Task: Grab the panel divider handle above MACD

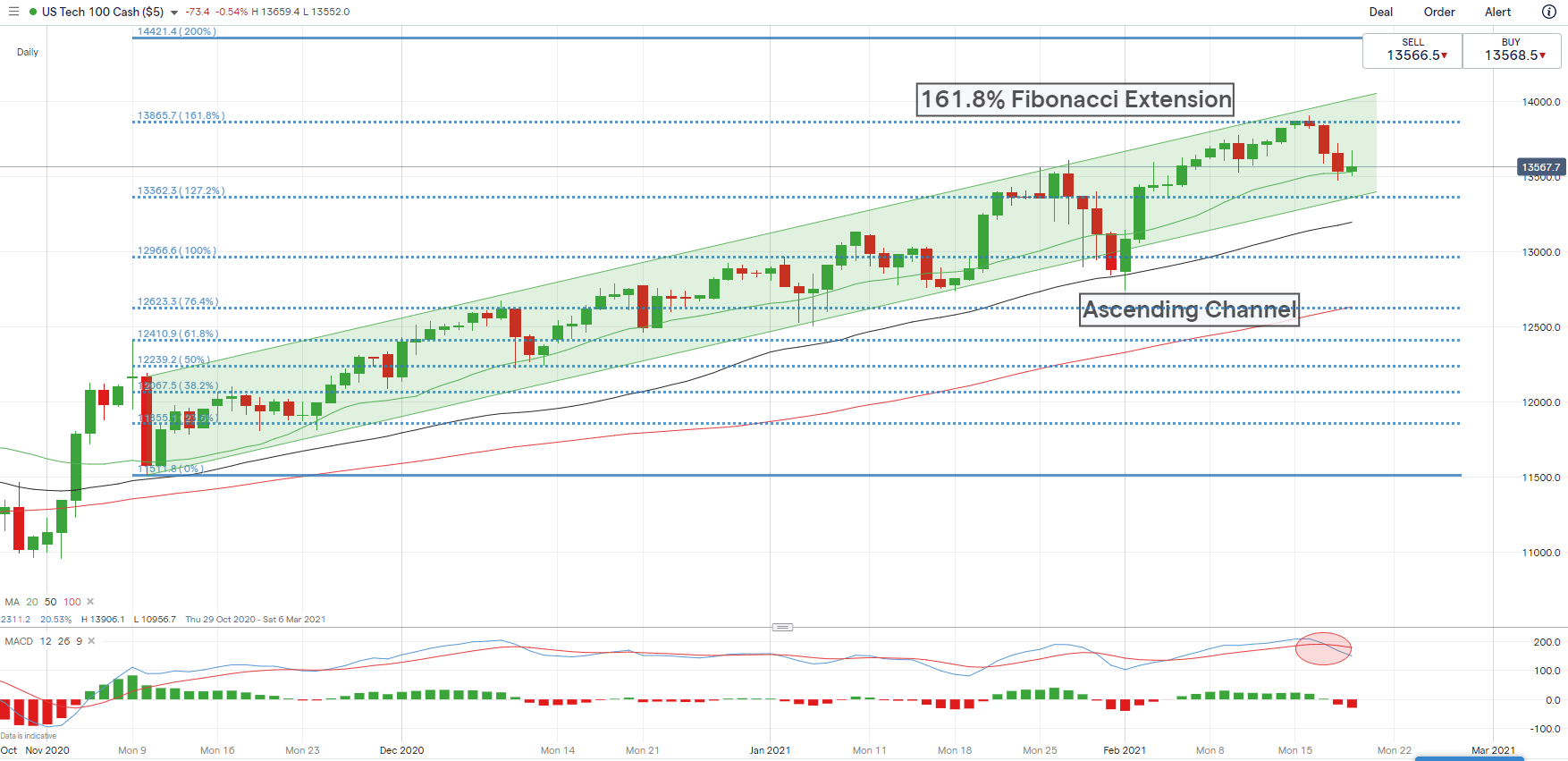Action: tap(782, 627)
